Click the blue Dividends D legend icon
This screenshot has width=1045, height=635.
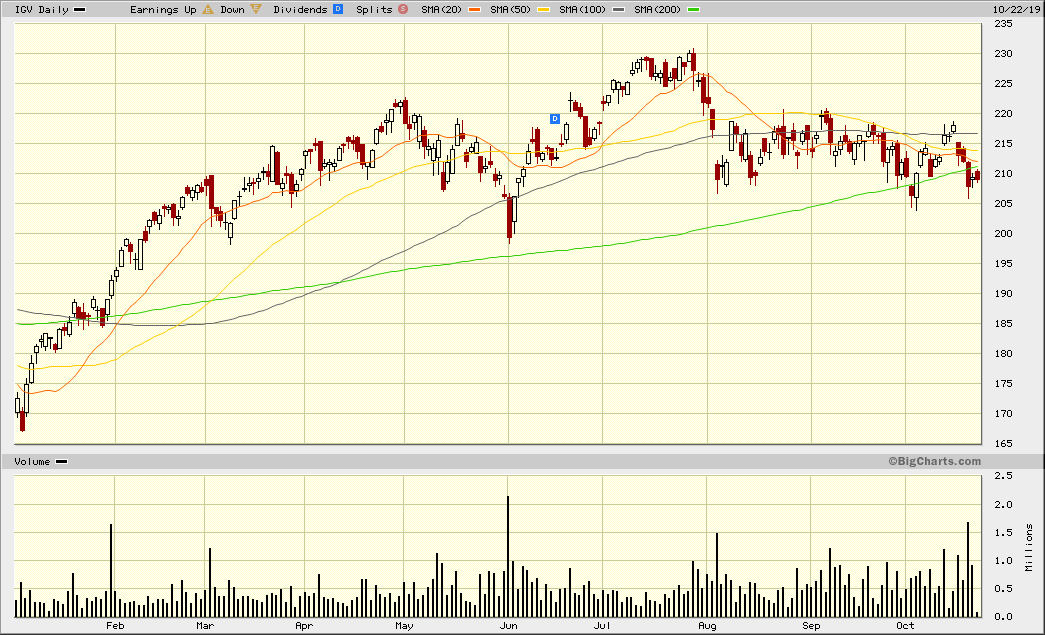337,9
